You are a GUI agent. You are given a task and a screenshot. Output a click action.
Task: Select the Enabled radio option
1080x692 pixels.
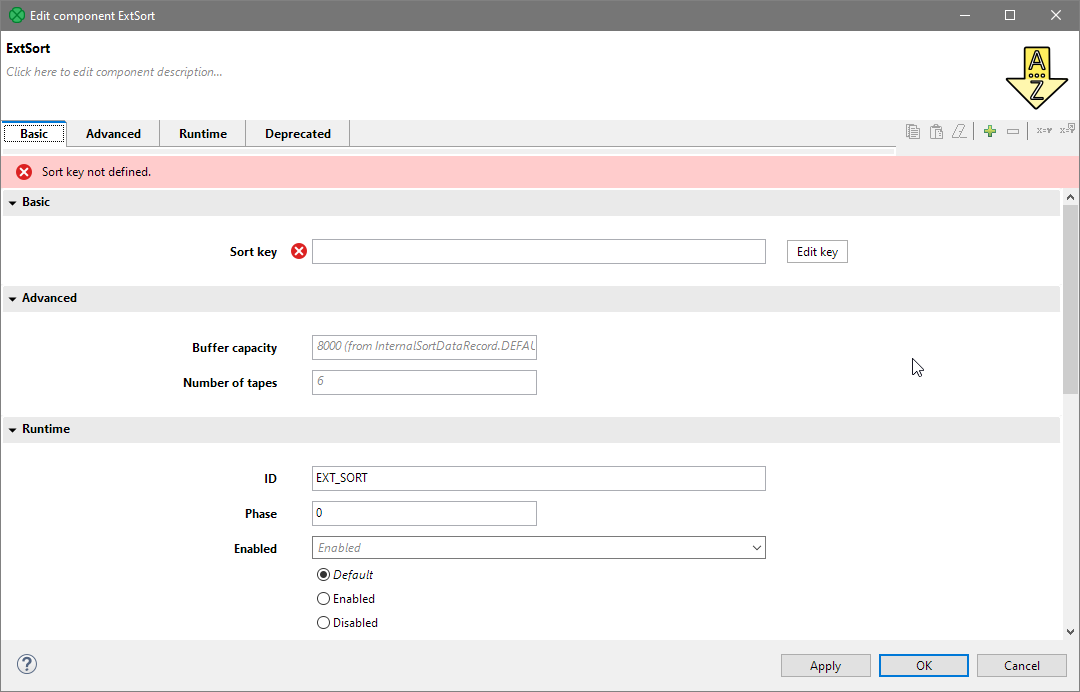[323, 599]
